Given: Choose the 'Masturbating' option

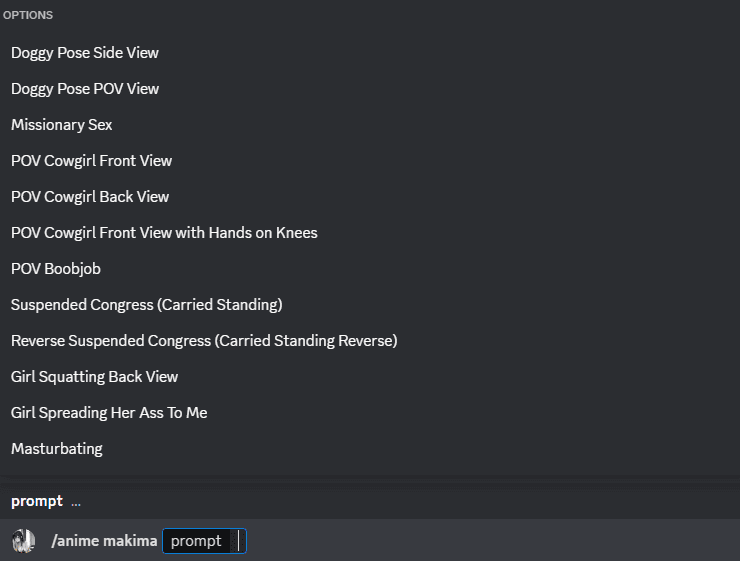Looking at the screenshot, I should coord(57,448).
